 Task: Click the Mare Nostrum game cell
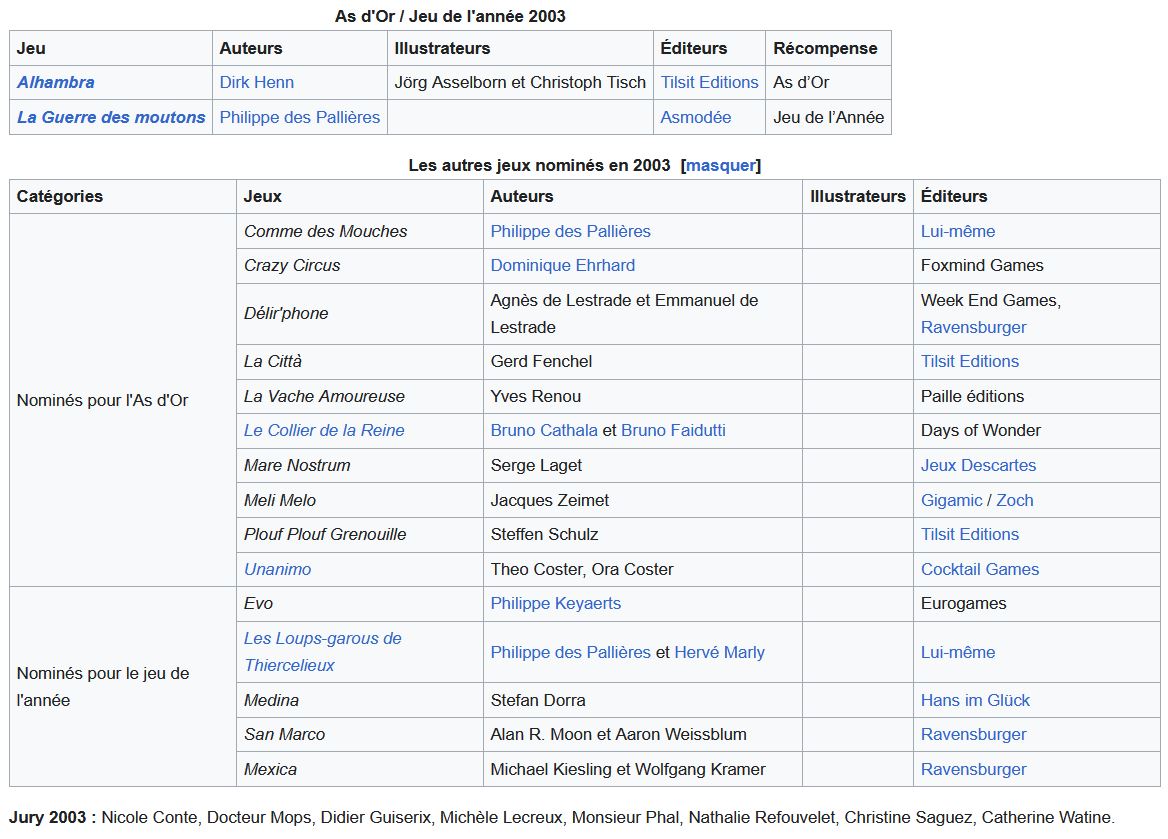coord(360,466)
